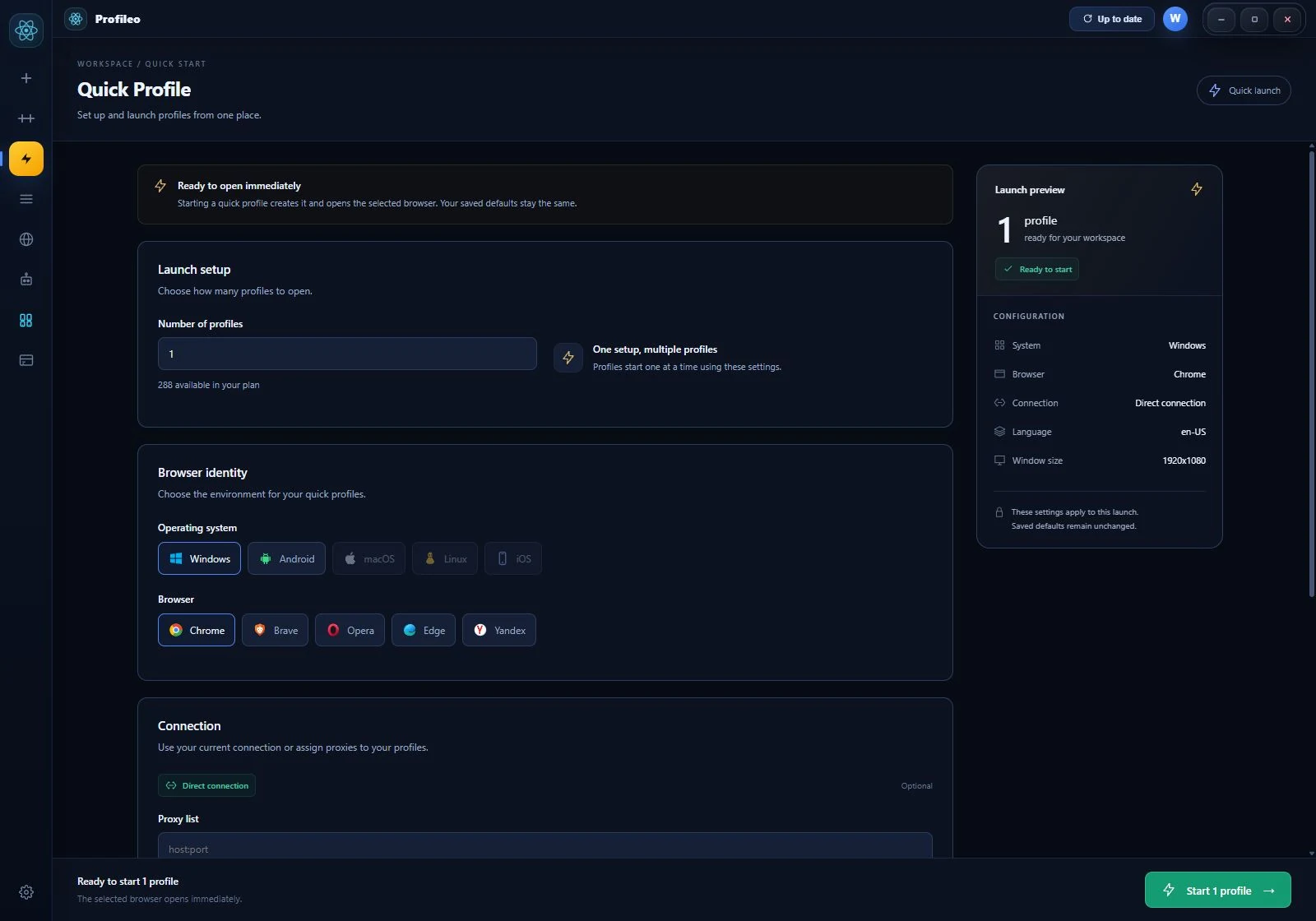
Task: Select Android operating system
Action: tap(286, 558)
